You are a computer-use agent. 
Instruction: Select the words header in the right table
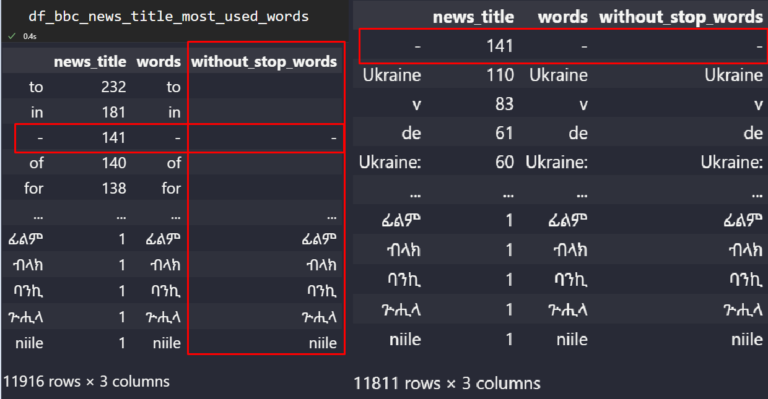pos(562,17)
